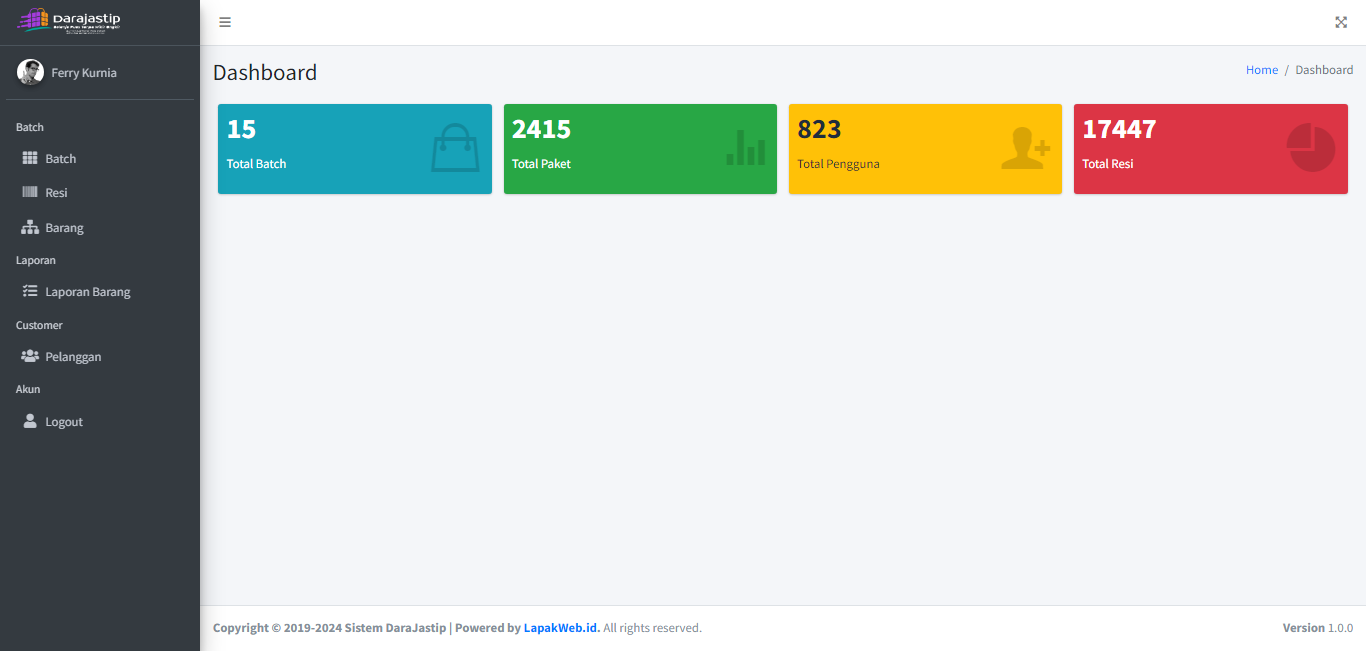Go to Home via breadcrumb link

click(x=1261, y=70)
